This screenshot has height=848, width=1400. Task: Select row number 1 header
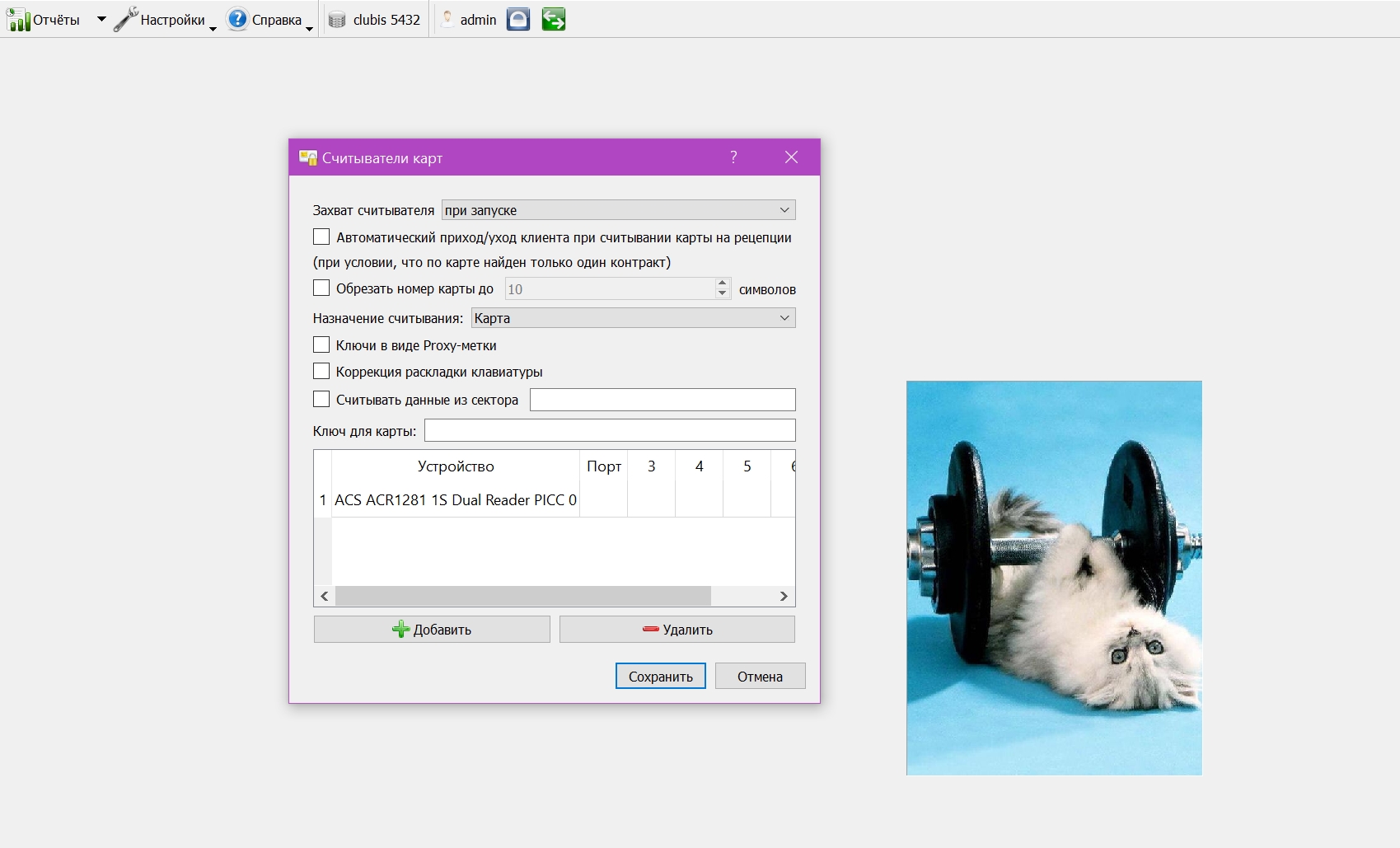click(x=323, y=500)
